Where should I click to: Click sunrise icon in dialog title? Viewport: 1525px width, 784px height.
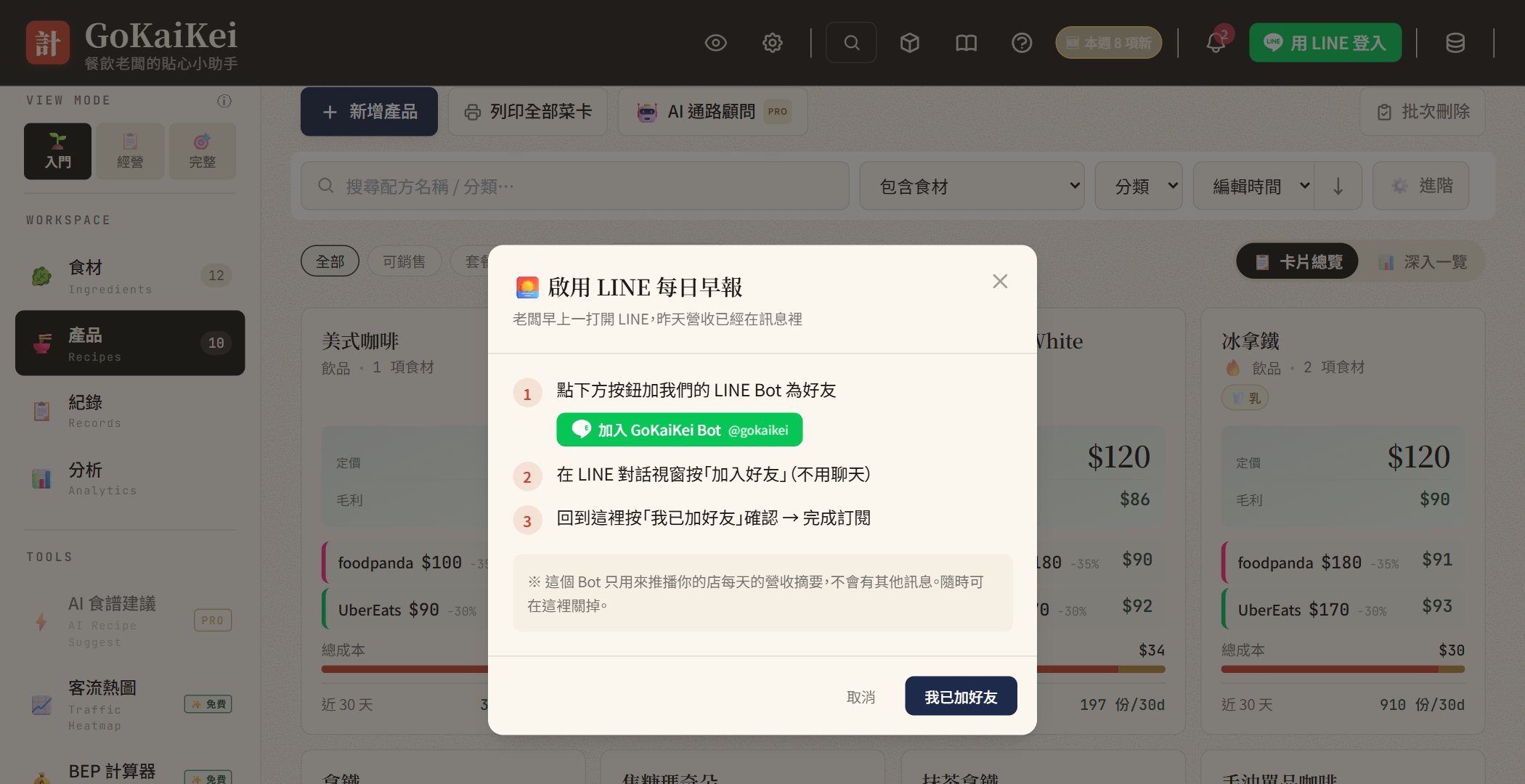point(527,287)
